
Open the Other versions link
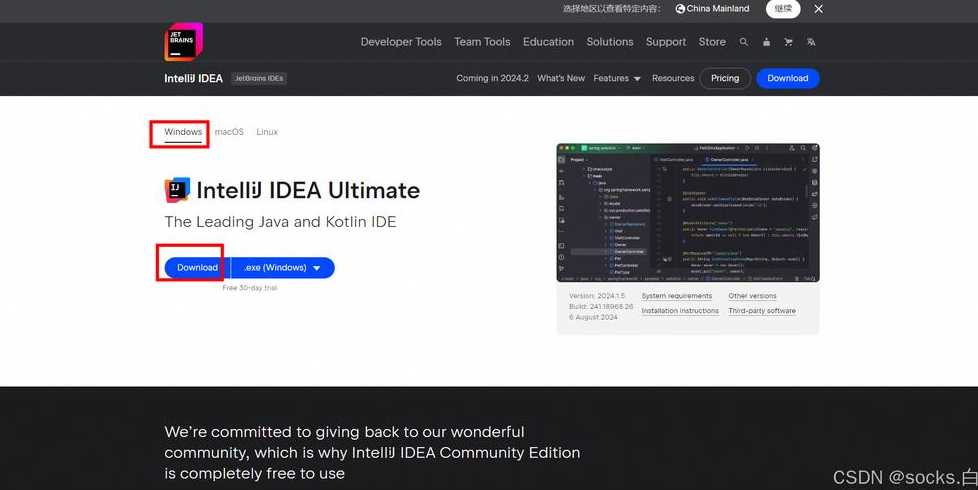point(752,296)
